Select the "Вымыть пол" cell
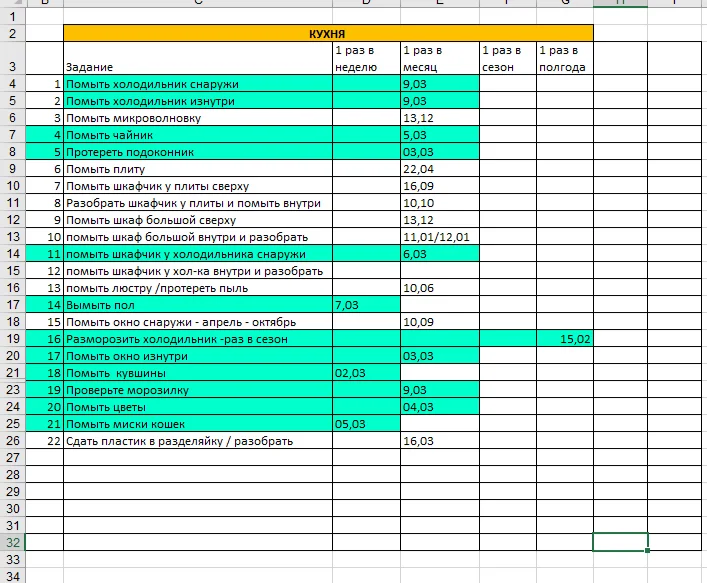Screen dimensions: 707x583 pos(198,305)
